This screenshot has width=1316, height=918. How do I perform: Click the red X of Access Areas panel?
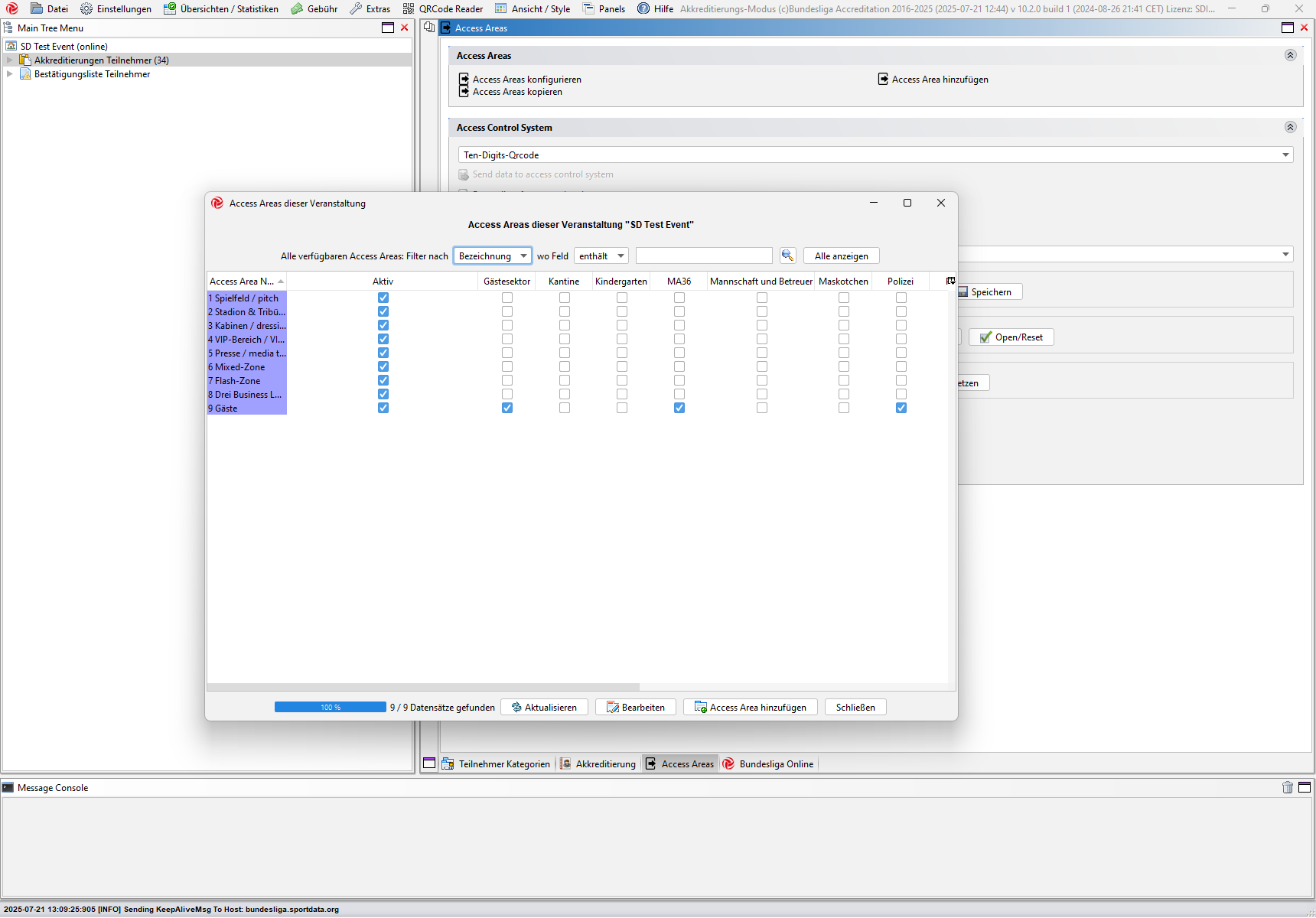(1305, 28)
